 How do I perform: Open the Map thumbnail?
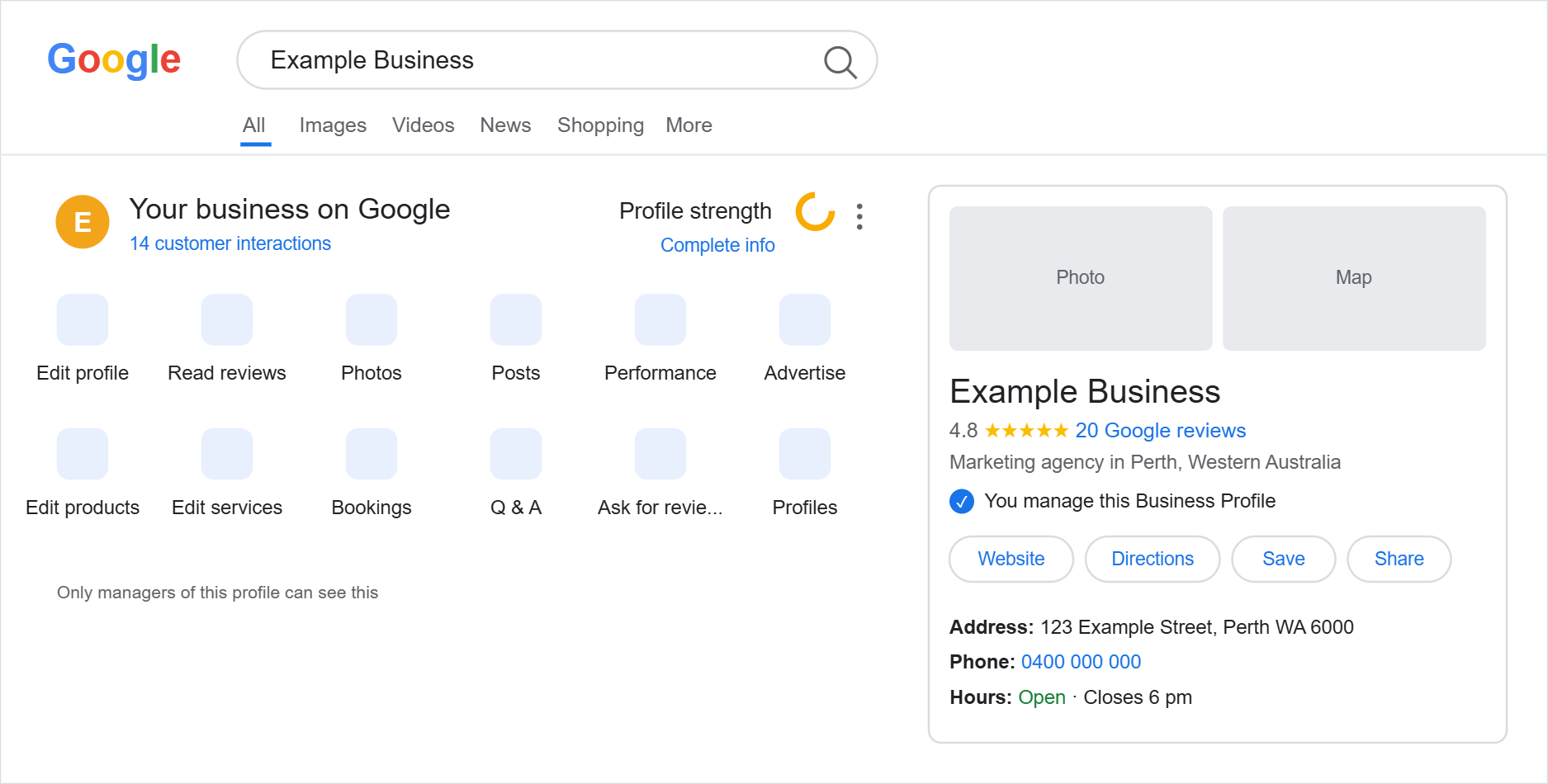tap(1354, 278)
